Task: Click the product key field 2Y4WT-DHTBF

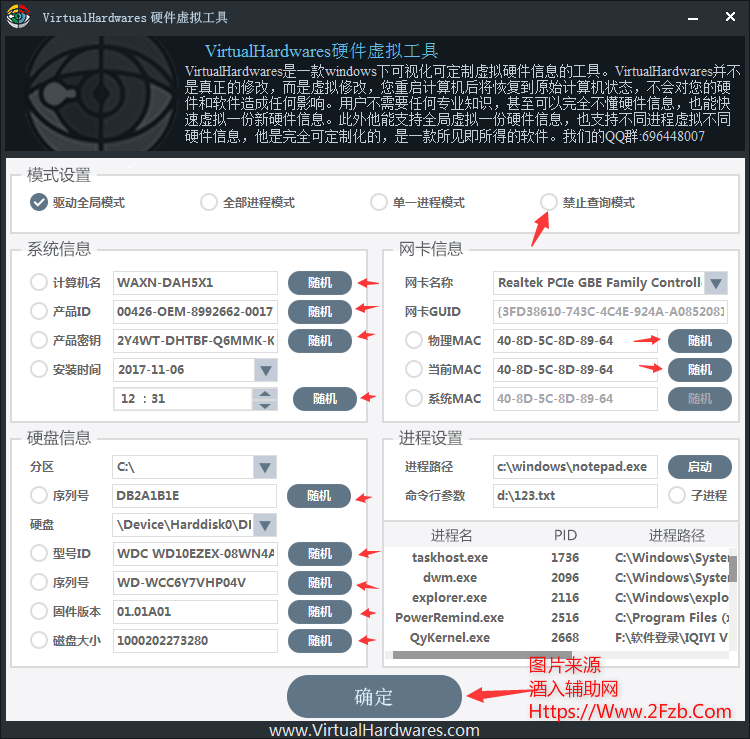Action: click(x=195, y=341)
